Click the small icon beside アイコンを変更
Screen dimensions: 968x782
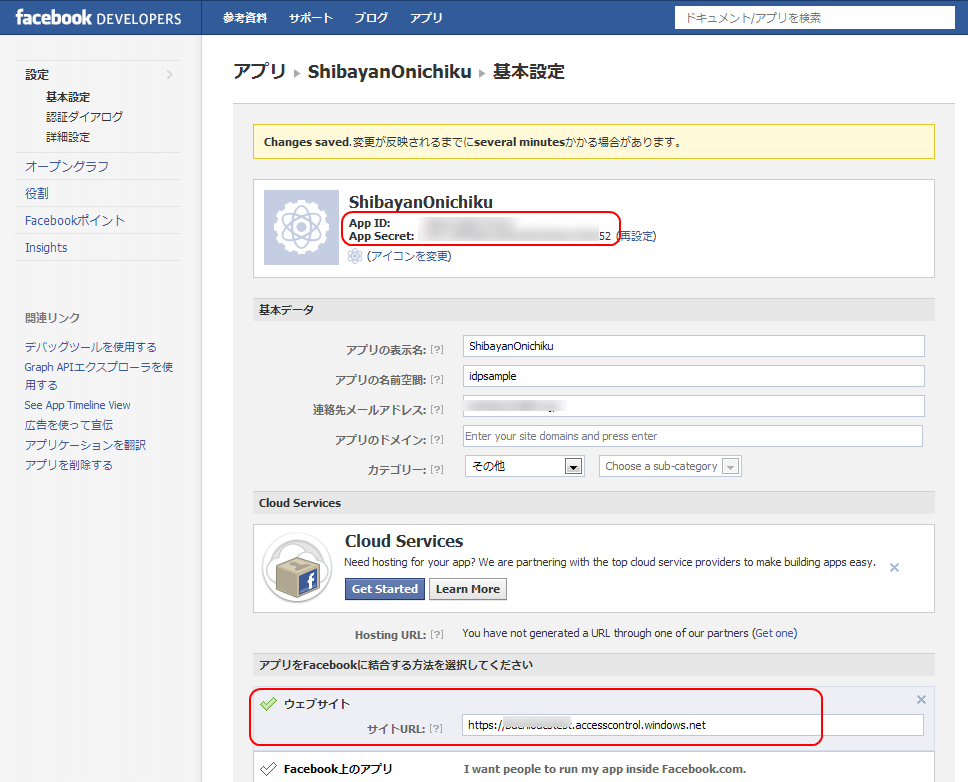354,256
